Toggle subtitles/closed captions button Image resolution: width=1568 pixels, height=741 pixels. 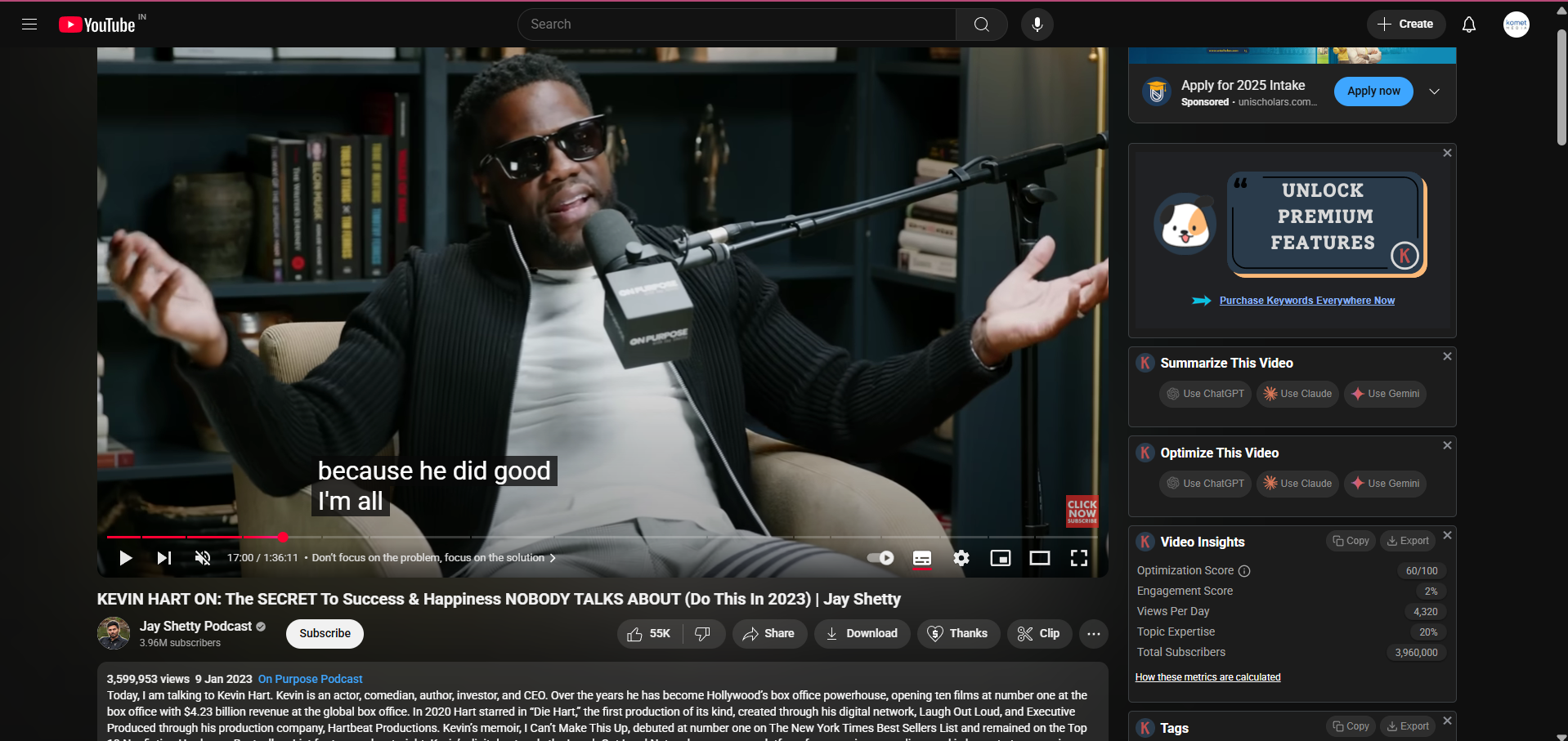click(921, 558)
